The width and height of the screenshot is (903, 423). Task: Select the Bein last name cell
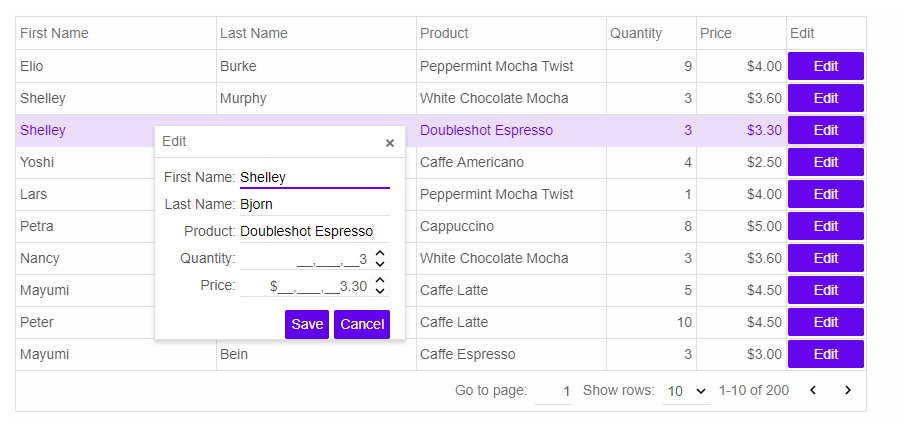[316, 354]
